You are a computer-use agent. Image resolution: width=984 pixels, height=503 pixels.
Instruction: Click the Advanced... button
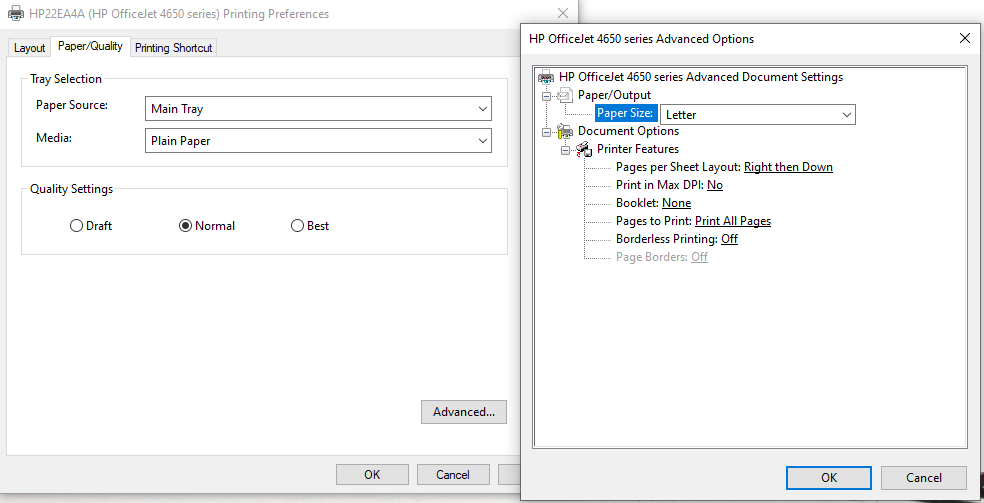[464, 412]
